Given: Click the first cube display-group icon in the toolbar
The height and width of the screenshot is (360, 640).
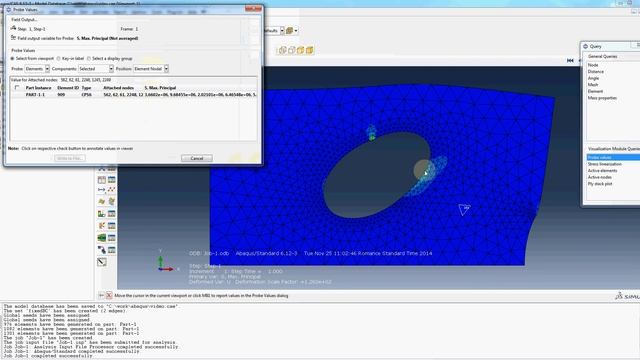Looking at the screenshot, I should pyautogui.click(x=282, y=50).
